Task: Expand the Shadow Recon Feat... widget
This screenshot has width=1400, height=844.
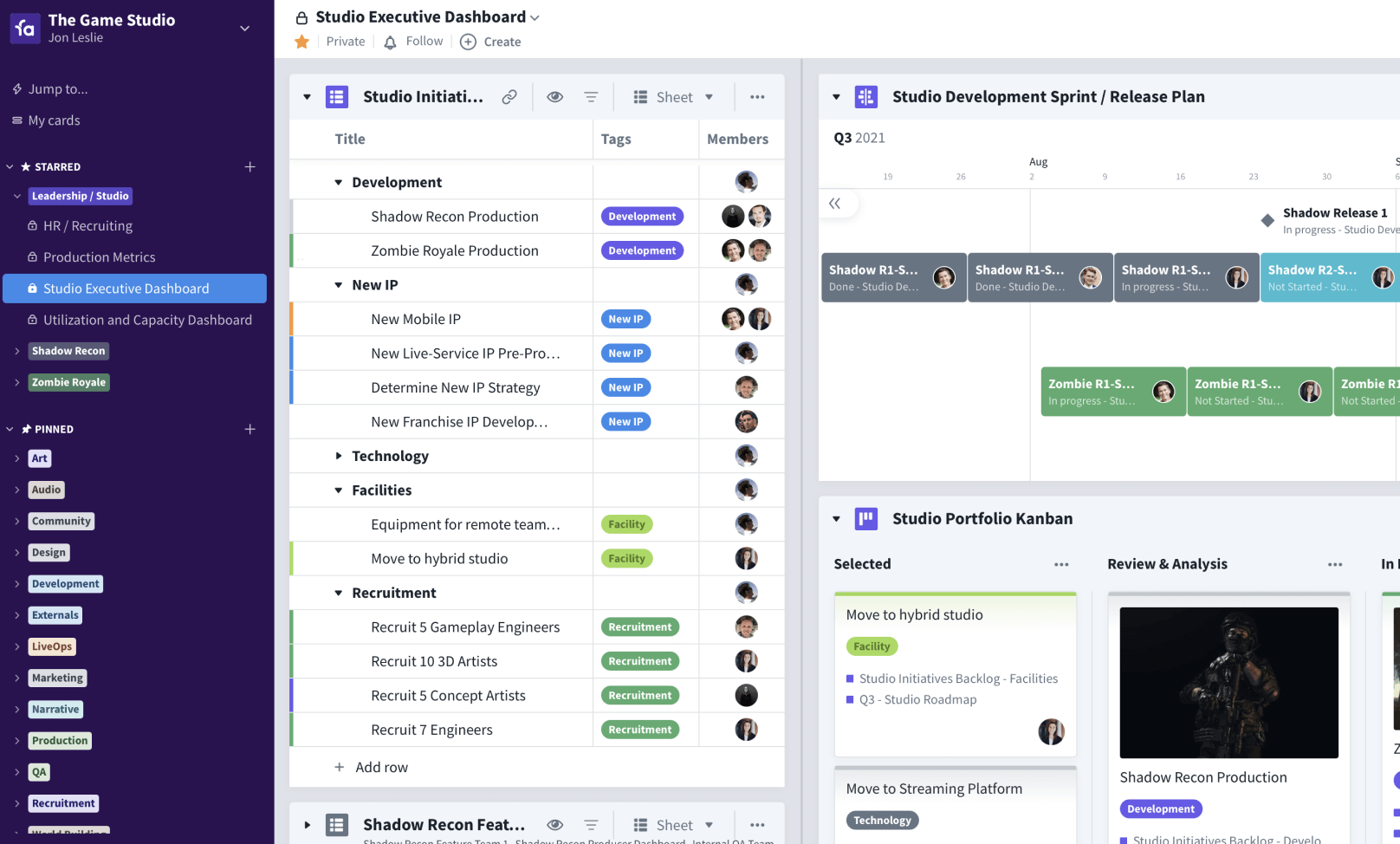Action: tap(307, 825)
